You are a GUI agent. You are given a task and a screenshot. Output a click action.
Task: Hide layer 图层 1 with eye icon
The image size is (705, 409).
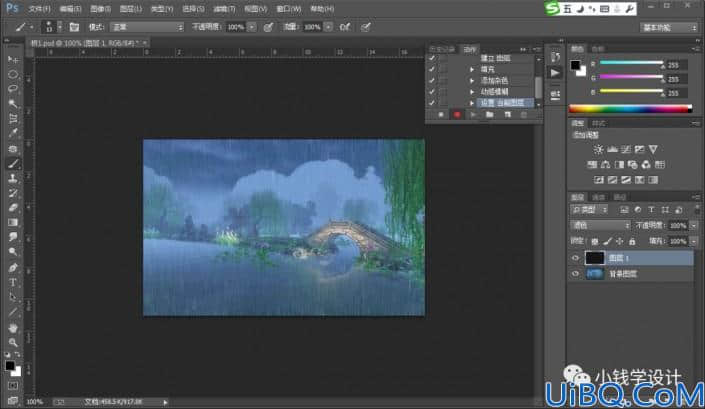[576, 258]
